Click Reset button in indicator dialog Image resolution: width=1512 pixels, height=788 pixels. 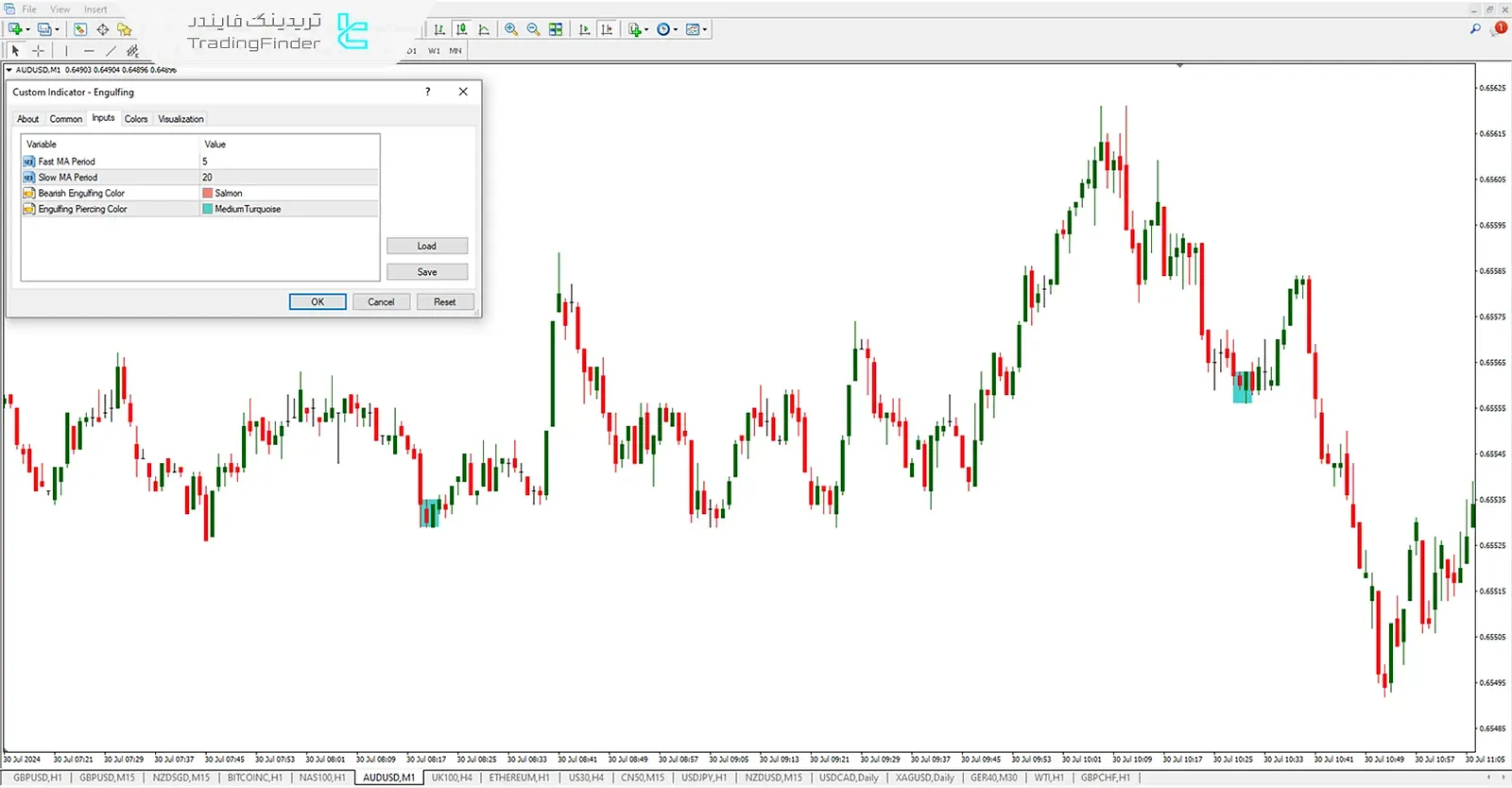click(444, 302)
